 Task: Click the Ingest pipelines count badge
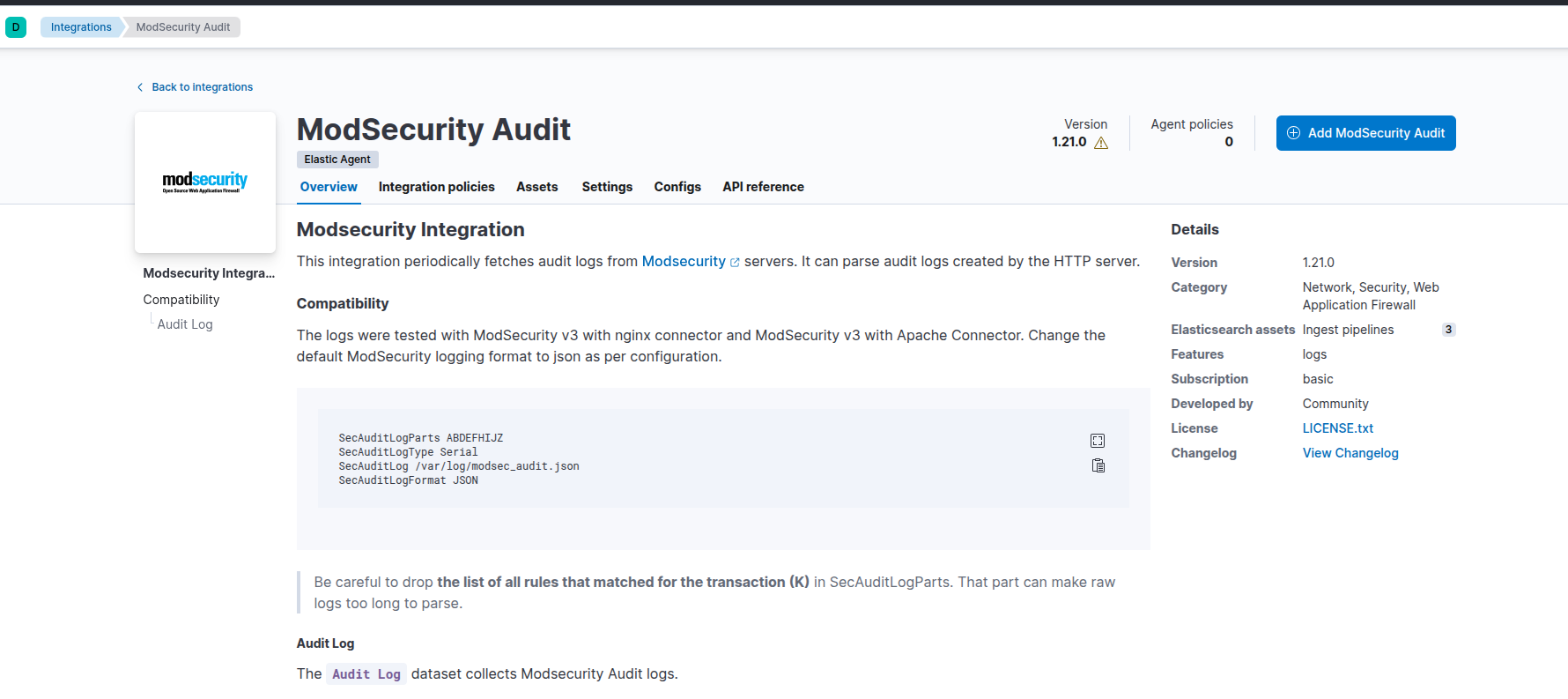tap(1448, 330)
